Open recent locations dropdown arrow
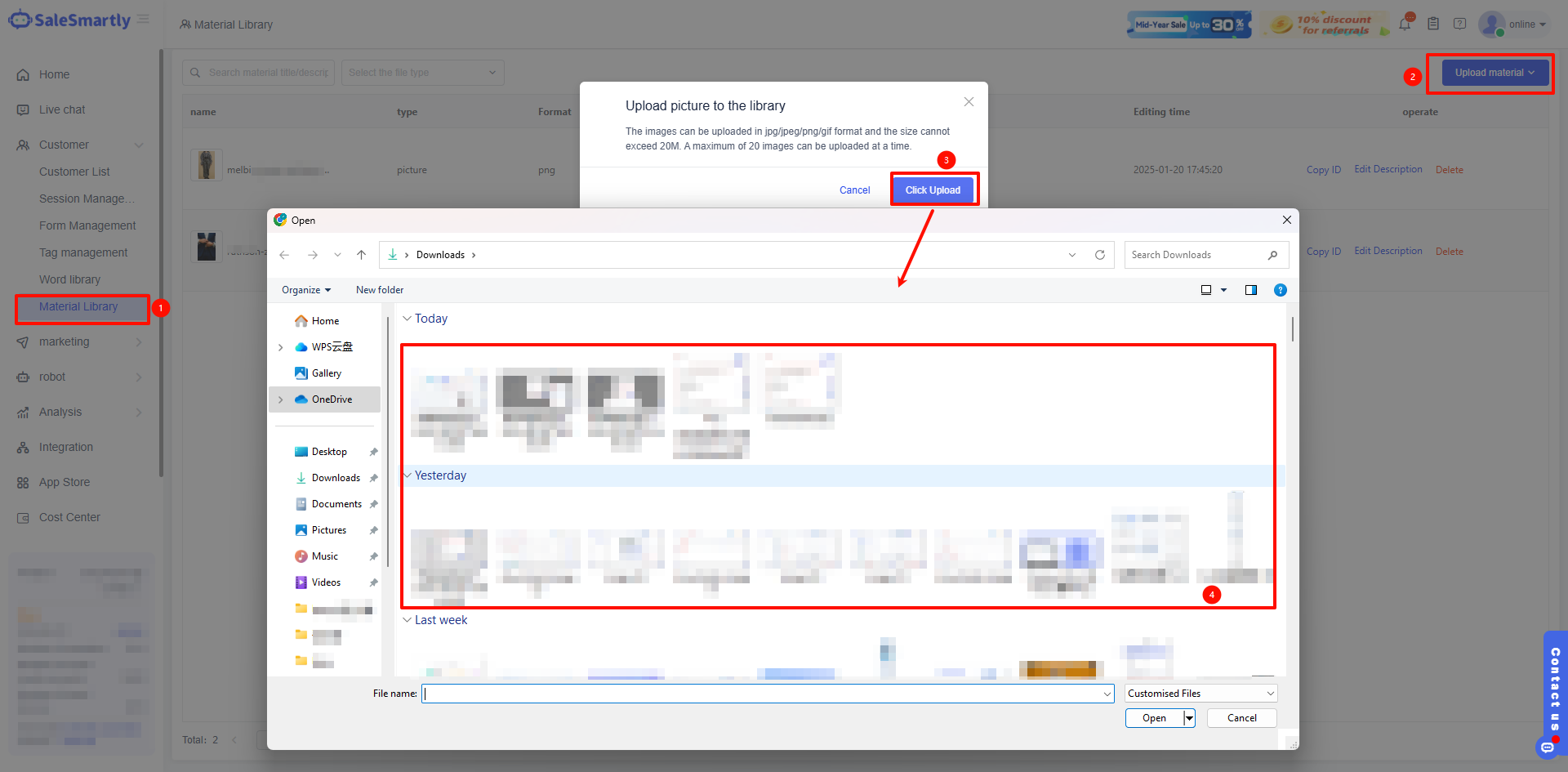1568x772 pixels. coord(337,255)
